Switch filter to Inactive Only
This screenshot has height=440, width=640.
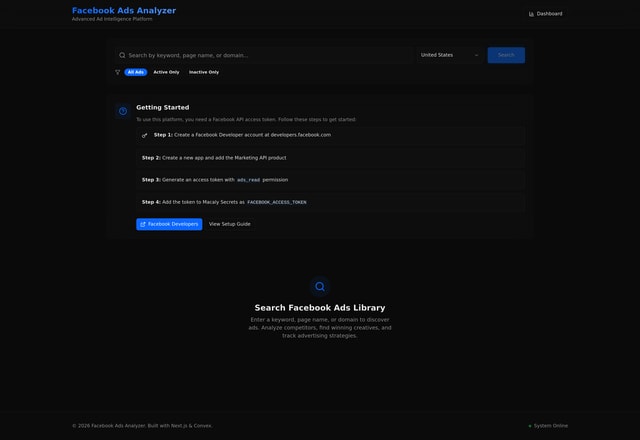coord(204,72)
